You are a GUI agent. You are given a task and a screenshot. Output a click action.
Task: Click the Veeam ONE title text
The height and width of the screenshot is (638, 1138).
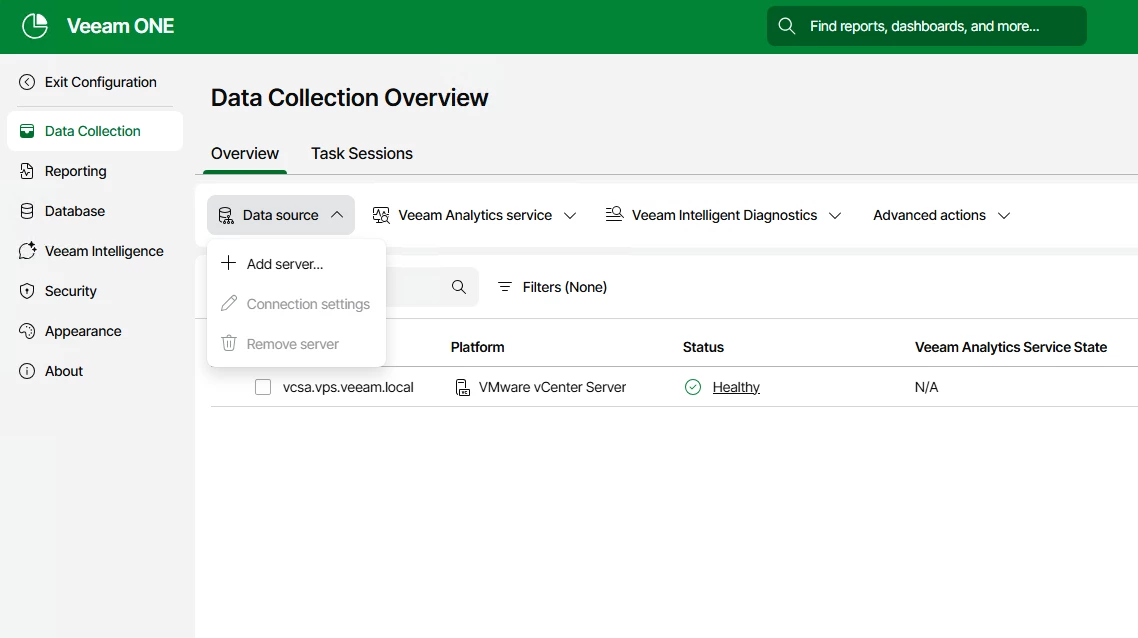point(120,26)
